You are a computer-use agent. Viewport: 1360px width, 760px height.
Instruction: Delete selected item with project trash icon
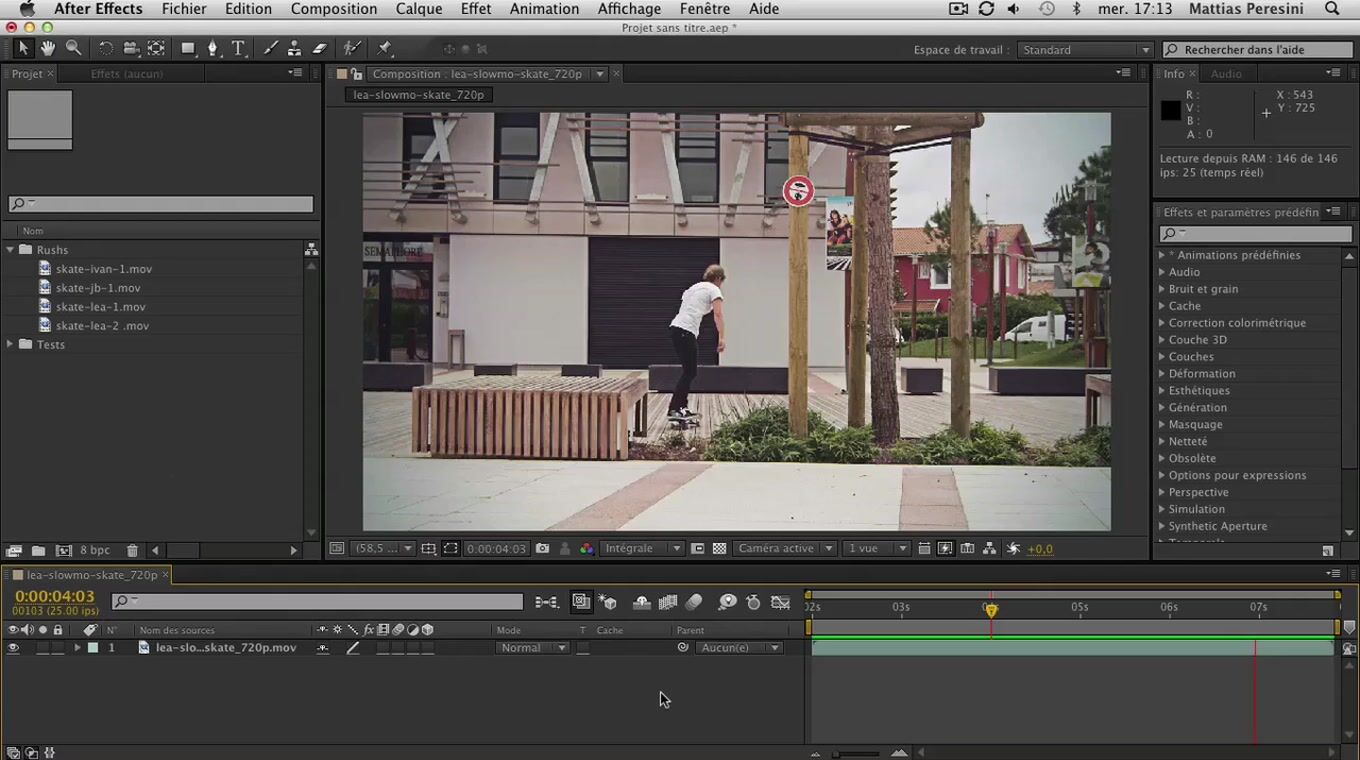(x=132, y=550)
